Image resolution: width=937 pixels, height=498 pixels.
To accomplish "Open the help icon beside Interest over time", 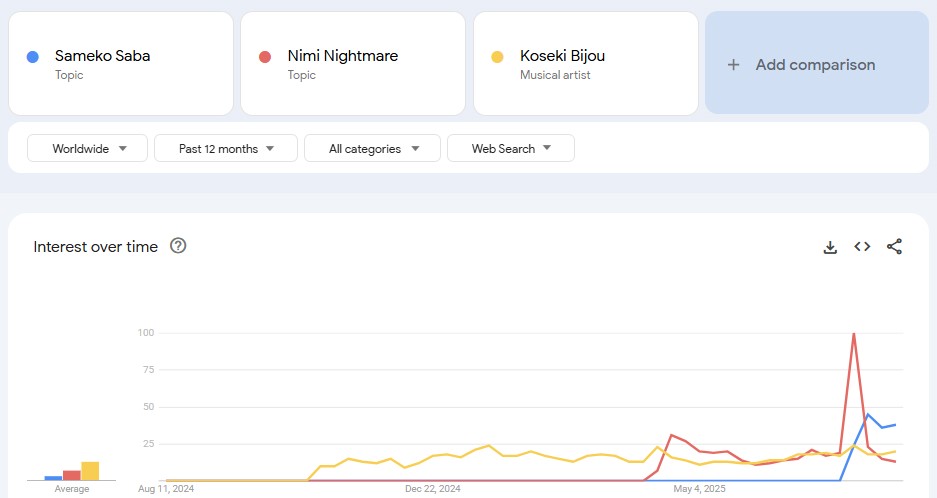I will coord(178,246).
